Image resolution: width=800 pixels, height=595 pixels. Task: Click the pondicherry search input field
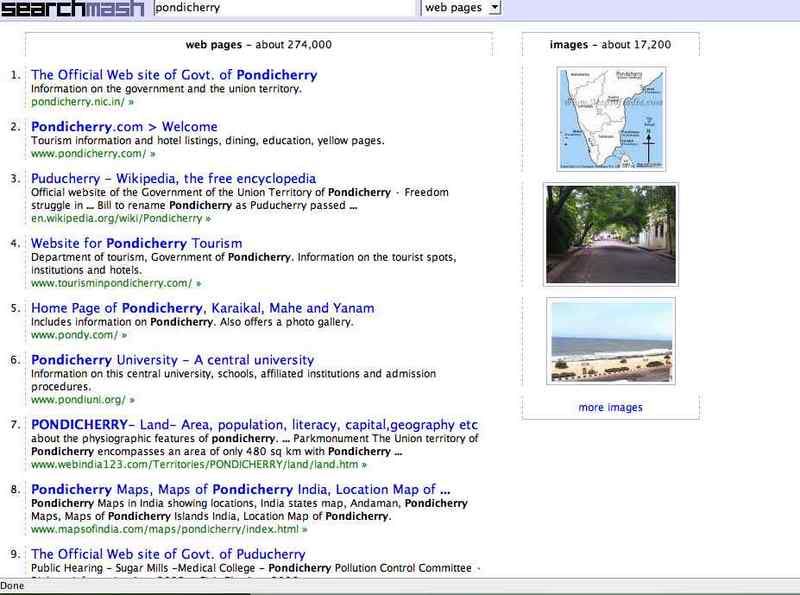(286, 8)
